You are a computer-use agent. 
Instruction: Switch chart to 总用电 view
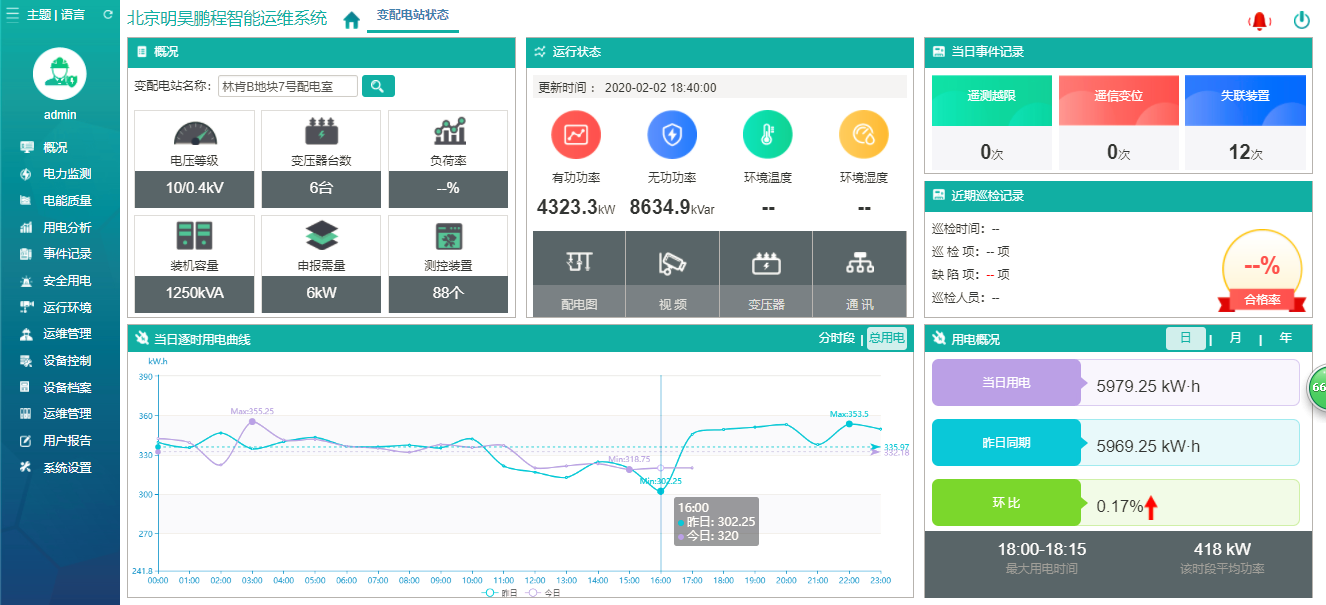click(887, 338)
